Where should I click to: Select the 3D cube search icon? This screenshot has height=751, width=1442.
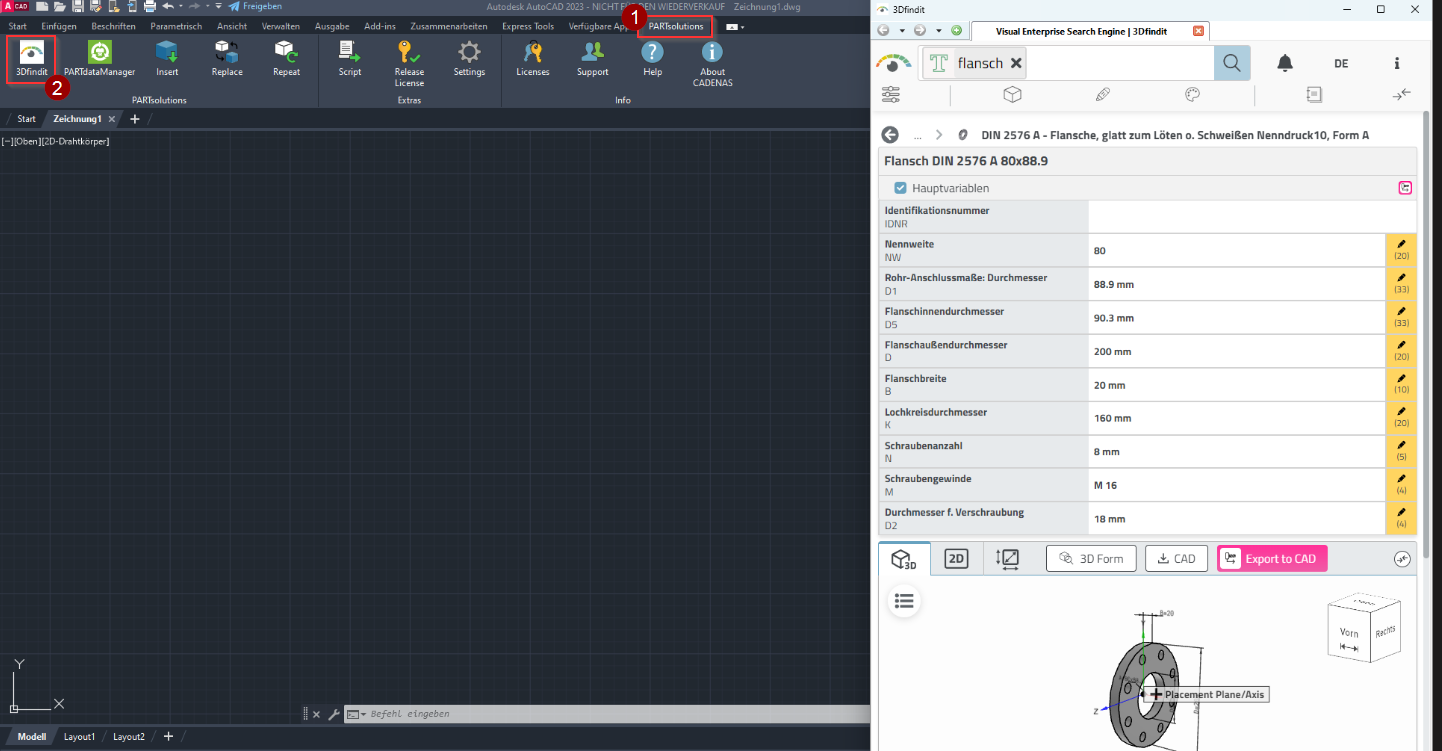(1012, 95)
